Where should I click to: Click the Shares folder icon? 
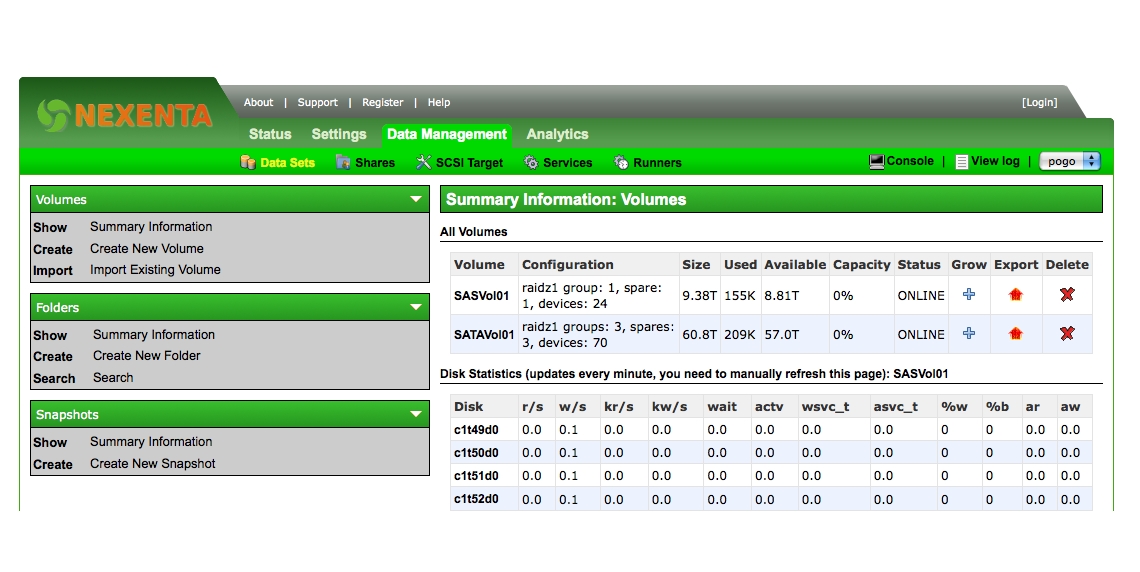click(343, 162)
